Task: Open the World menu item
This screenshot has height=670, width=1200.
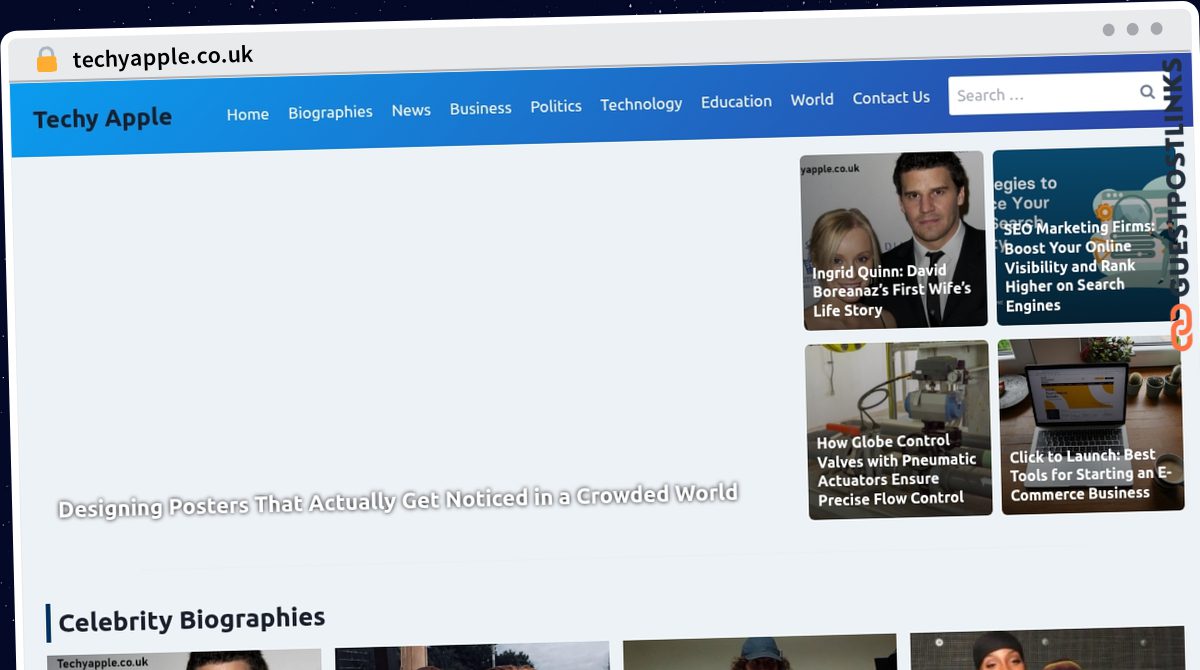Action: pyautogui.click(x=812, y=99)
